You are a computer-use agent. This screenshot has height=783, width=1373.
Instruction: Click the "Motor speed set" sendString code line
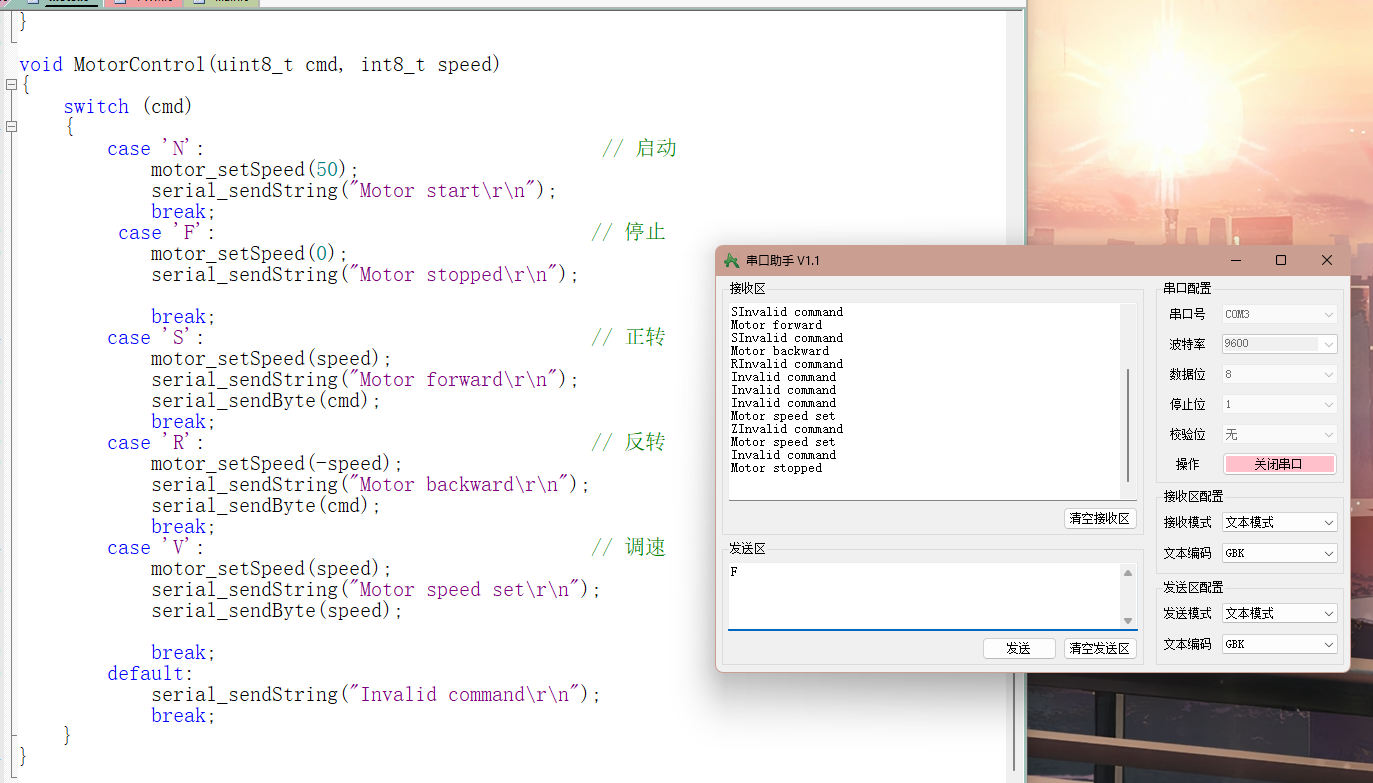376,590
